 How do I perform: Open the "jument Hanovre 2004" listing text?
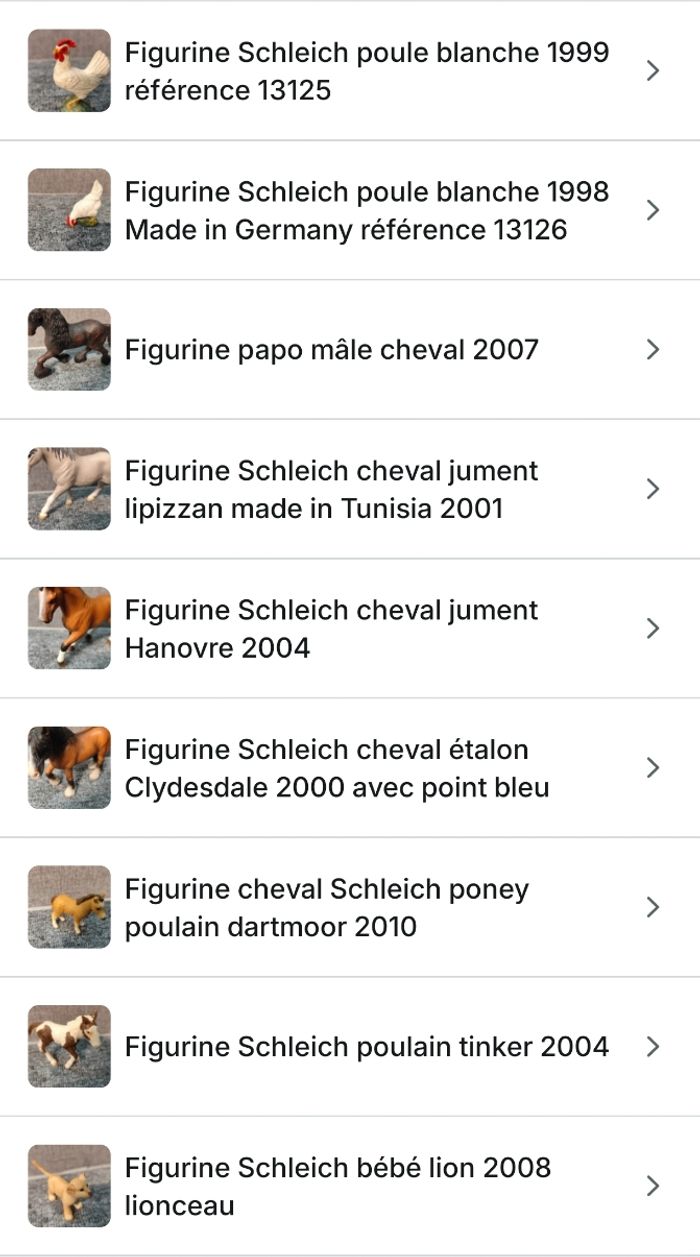click(331, 628)
